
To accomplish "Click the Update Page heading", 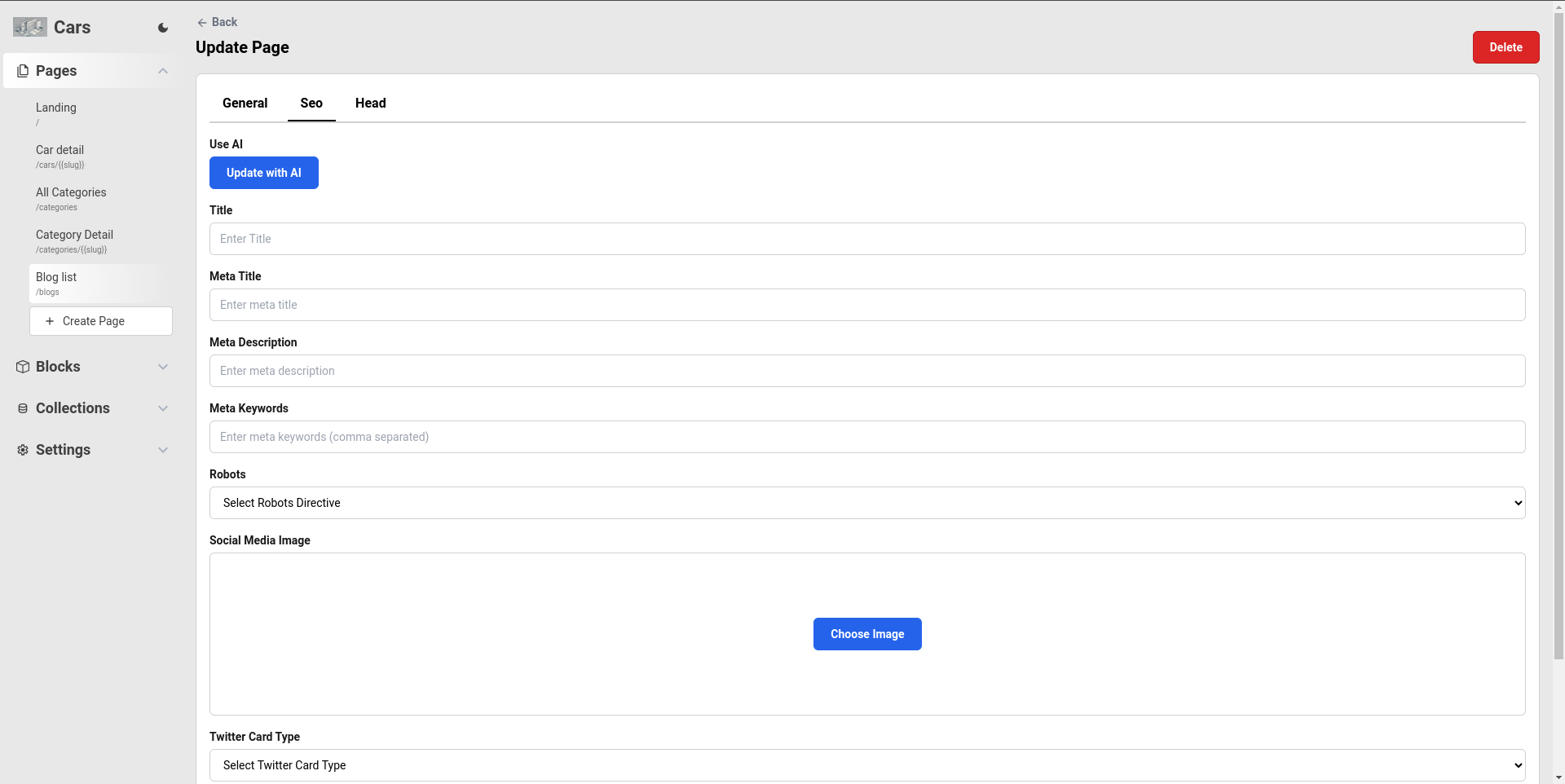I will point(242,47).
